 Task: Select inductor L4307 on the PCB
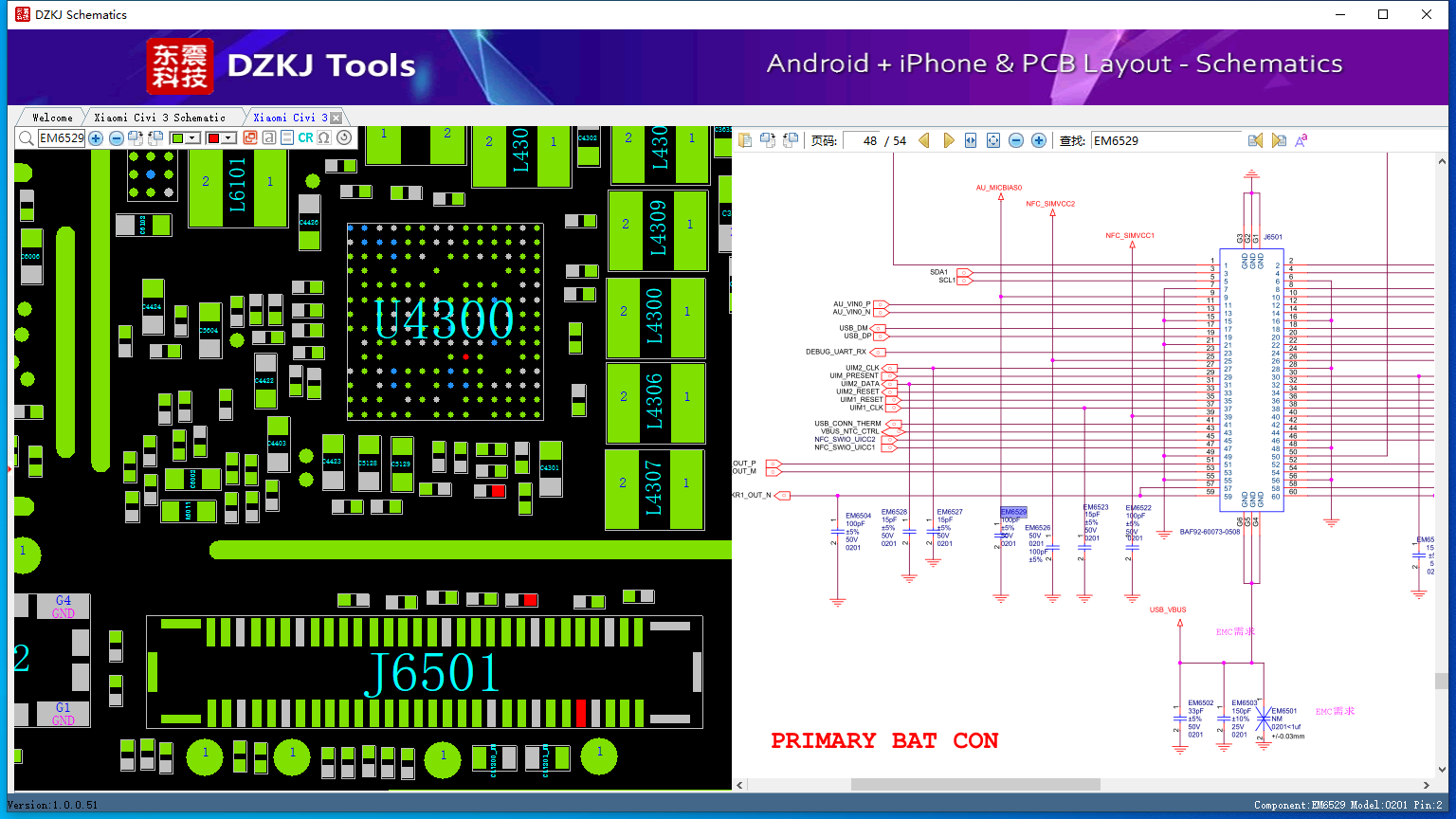pos(655,489)
